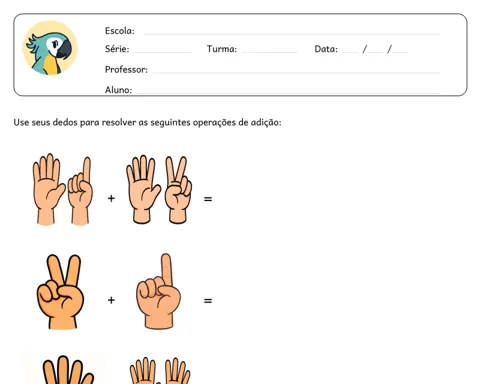Click the large orange hand at page bottom
This screenshot has width=480, height=384.
[68, 370]
